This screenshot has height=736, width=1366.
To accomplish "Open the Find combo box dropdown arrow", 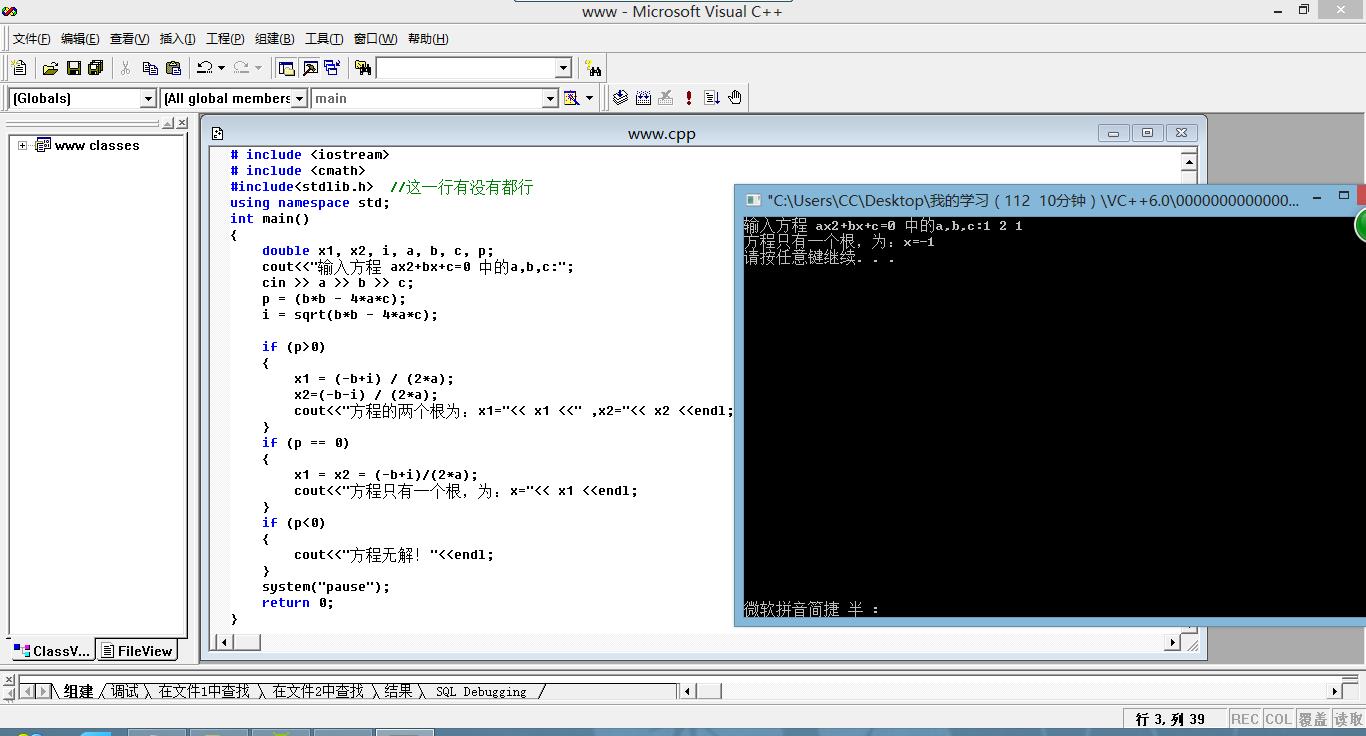I will tap(563, 68).
